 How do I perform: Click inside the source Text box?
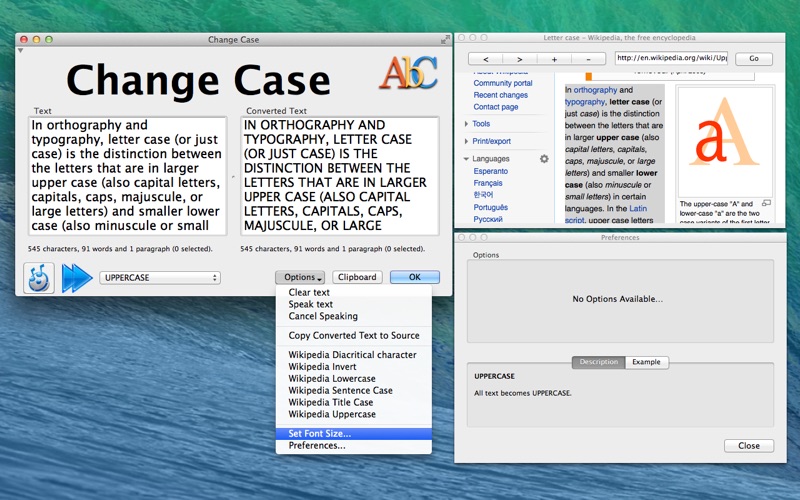(x=128, y=176)
